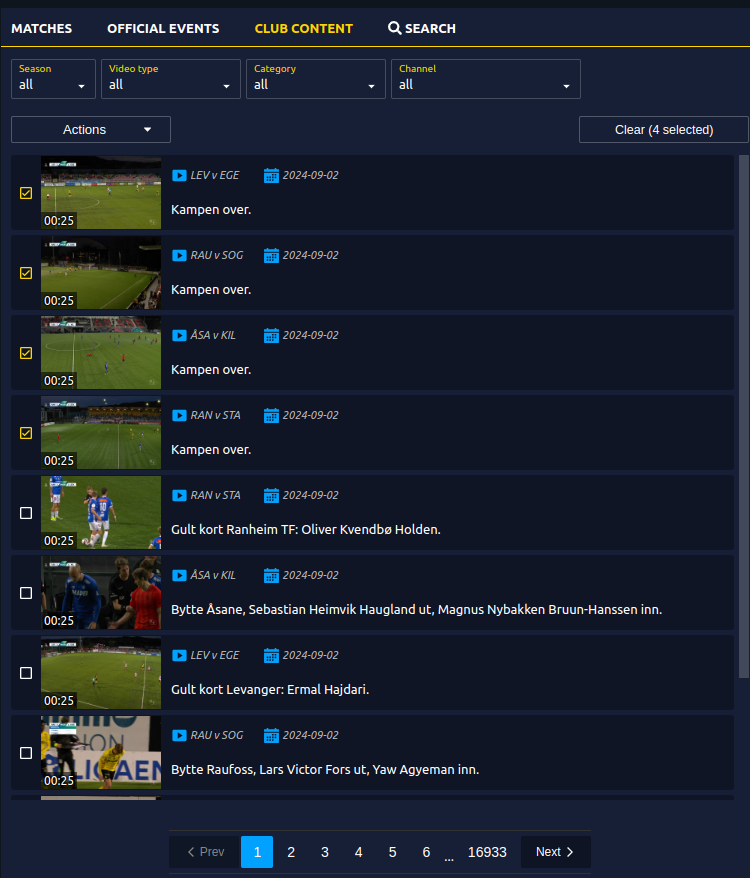Open the Search tab
Viewport: 750px width, 878px height.
422,29
